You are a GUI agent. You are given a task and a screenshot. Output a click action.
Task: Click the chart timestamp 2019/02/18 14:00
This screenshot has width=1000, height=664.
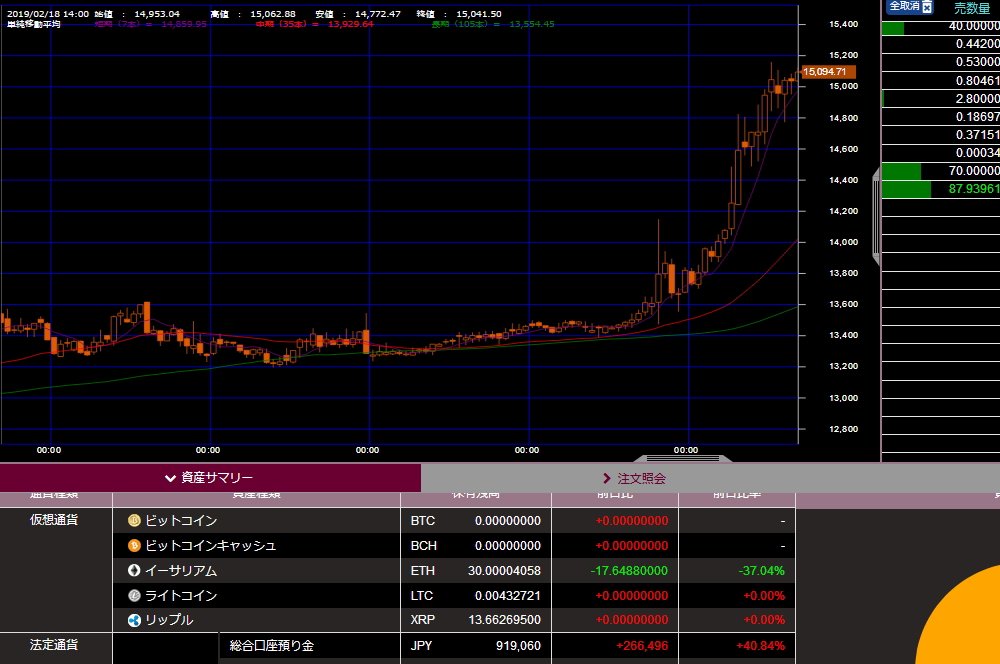pyautogui.click(x=48, y=13)
